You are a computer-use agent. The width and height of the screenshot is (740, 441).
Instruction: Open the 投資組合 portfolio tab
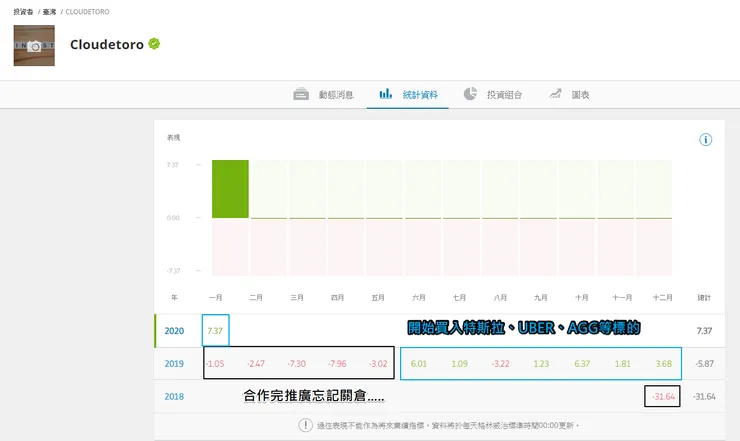pos(493,94)
